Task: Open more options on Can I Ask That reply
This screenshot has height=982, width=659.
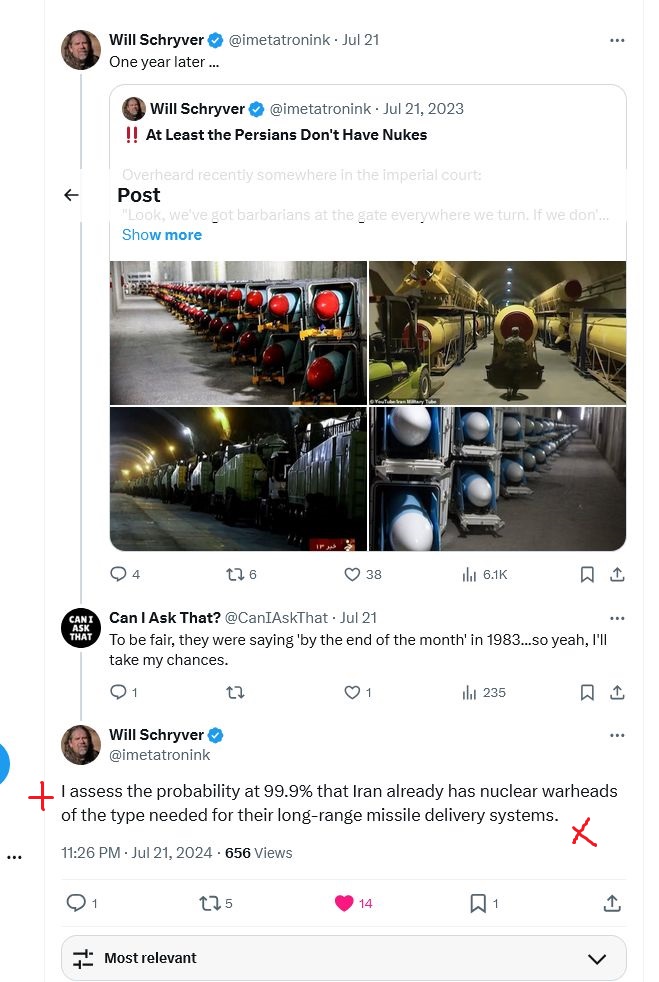Action: click(x=617, y=618)
